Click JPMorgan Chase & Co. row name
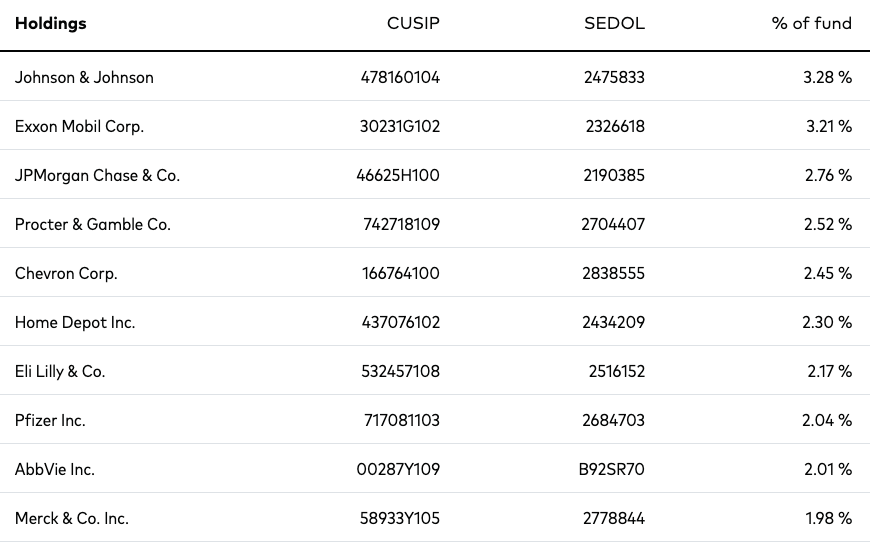 [x=97, y=175]
